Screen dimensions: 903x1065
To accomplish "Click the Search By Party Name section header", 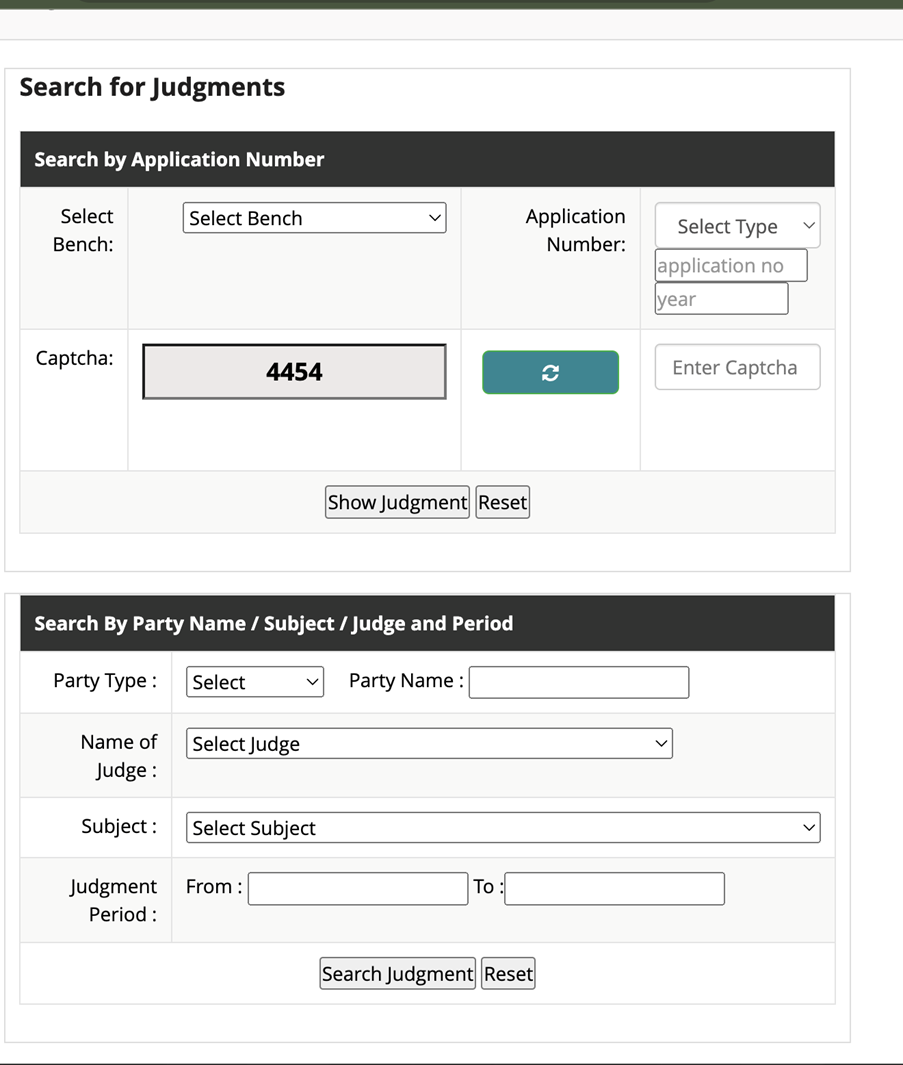I will (274, 624).
